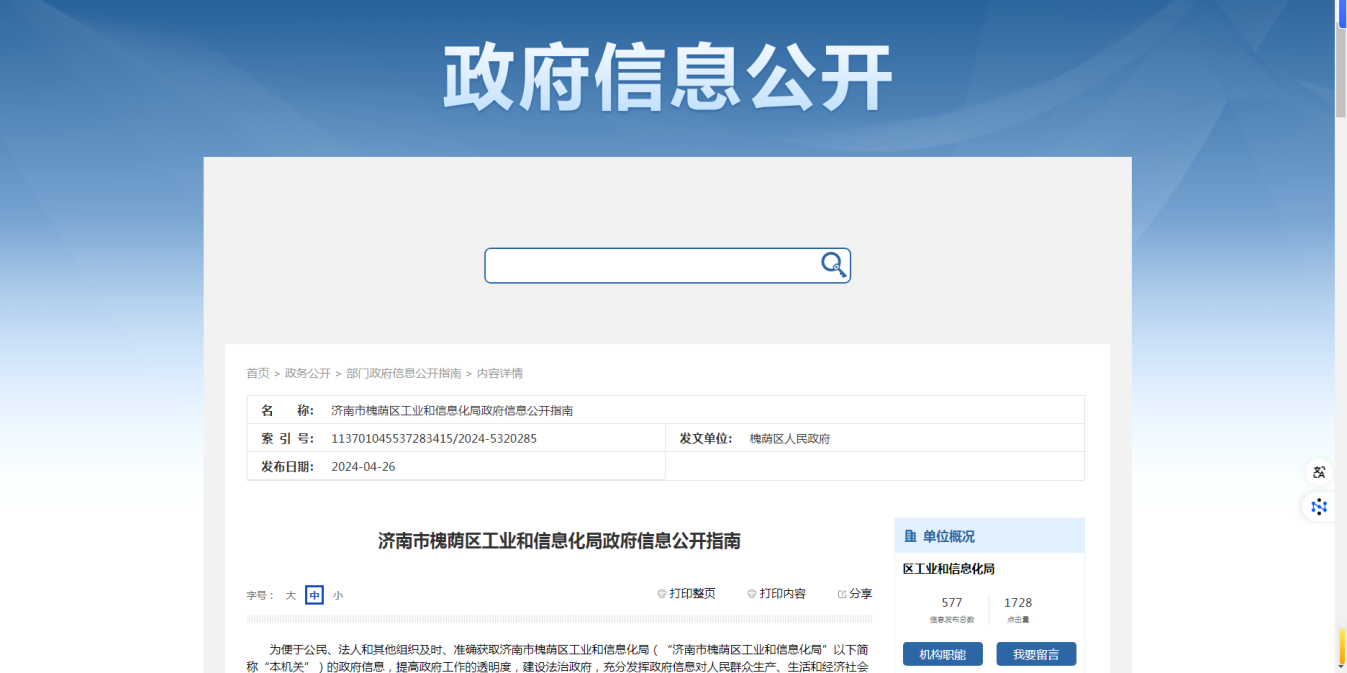
Task: Click the scrollbar down arrow
Action: tap(1340, 667)
